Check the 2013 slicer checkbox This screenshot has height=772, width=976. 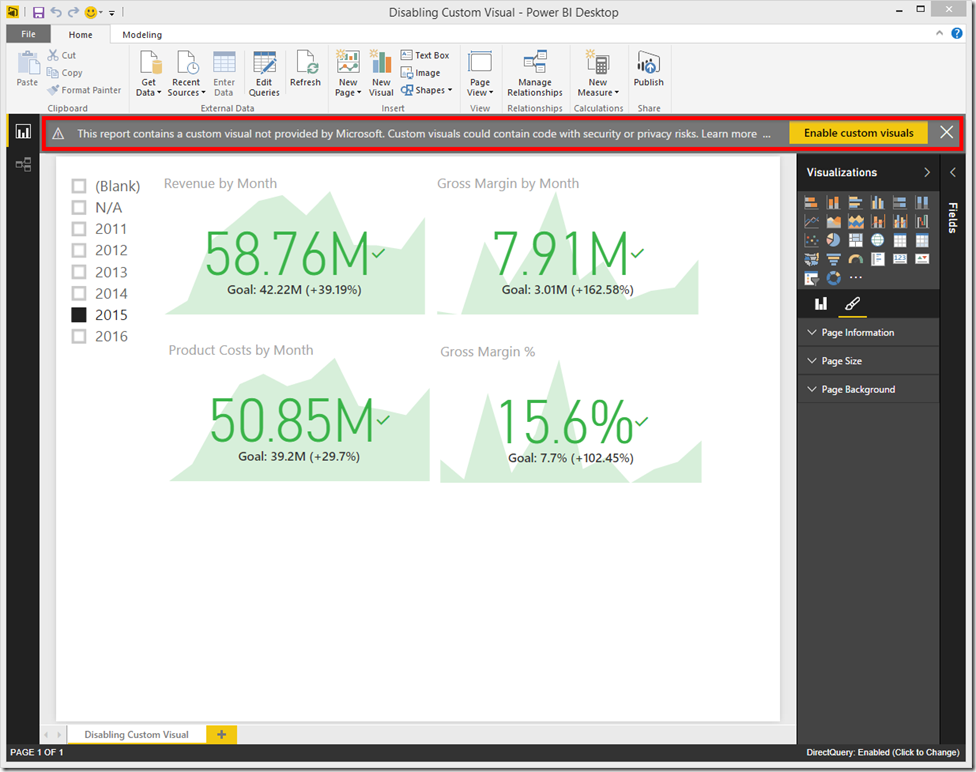coord(79,272)
